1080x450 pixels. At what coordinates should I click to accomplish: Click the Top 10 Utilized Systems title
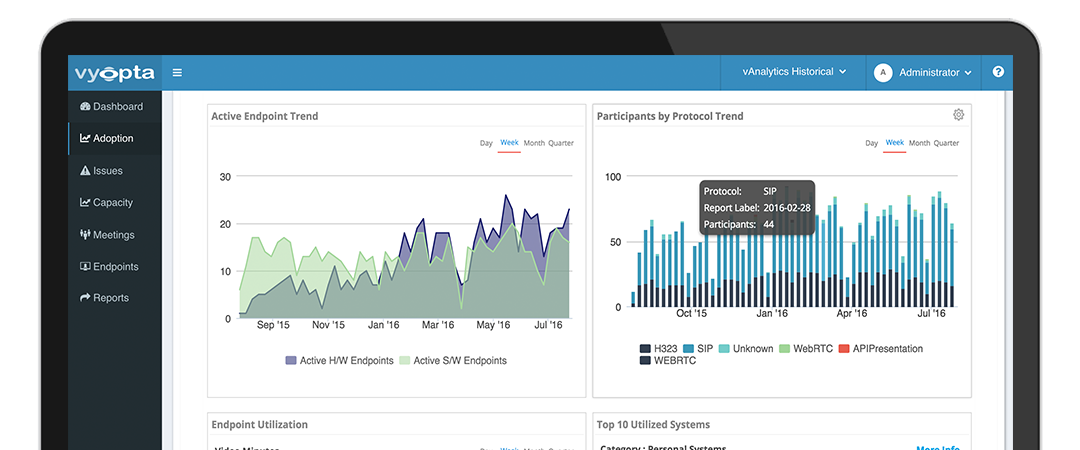653,425
